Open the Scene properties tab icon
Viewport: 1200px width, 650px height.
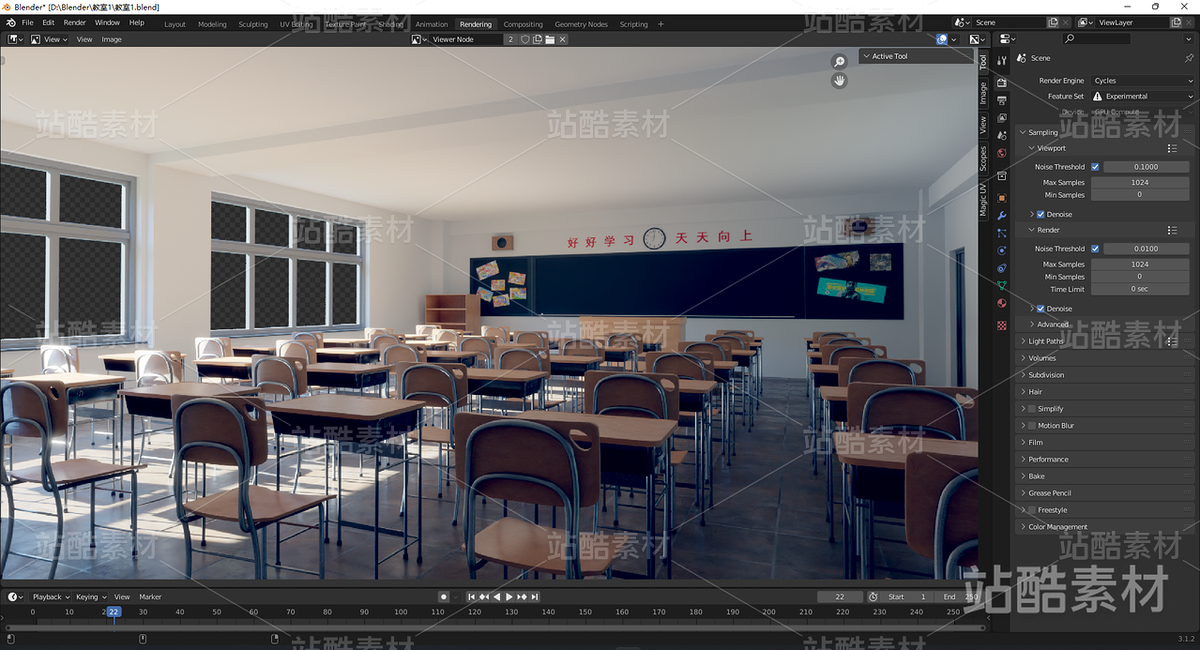(1002, 136)
